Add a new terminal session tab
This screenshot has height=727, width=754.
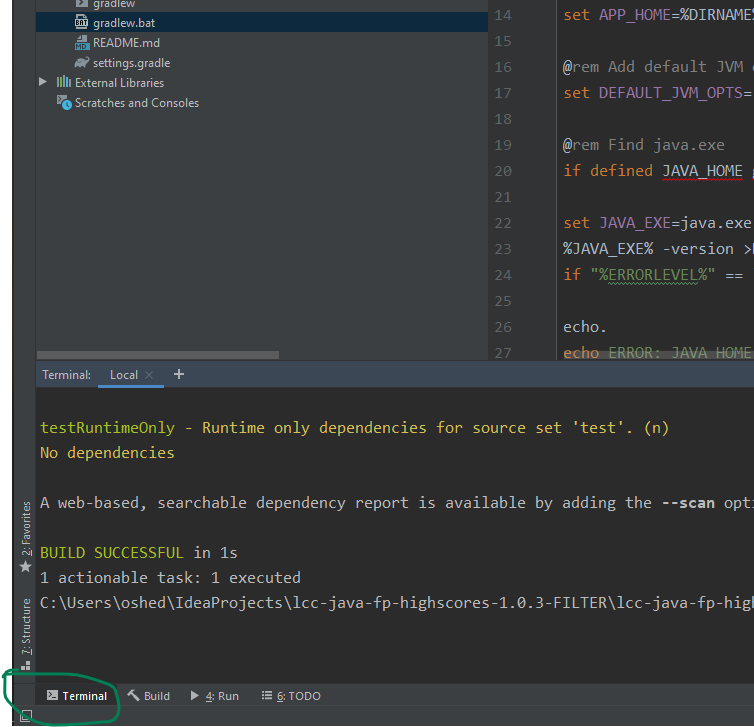click(x=179, y=374)
